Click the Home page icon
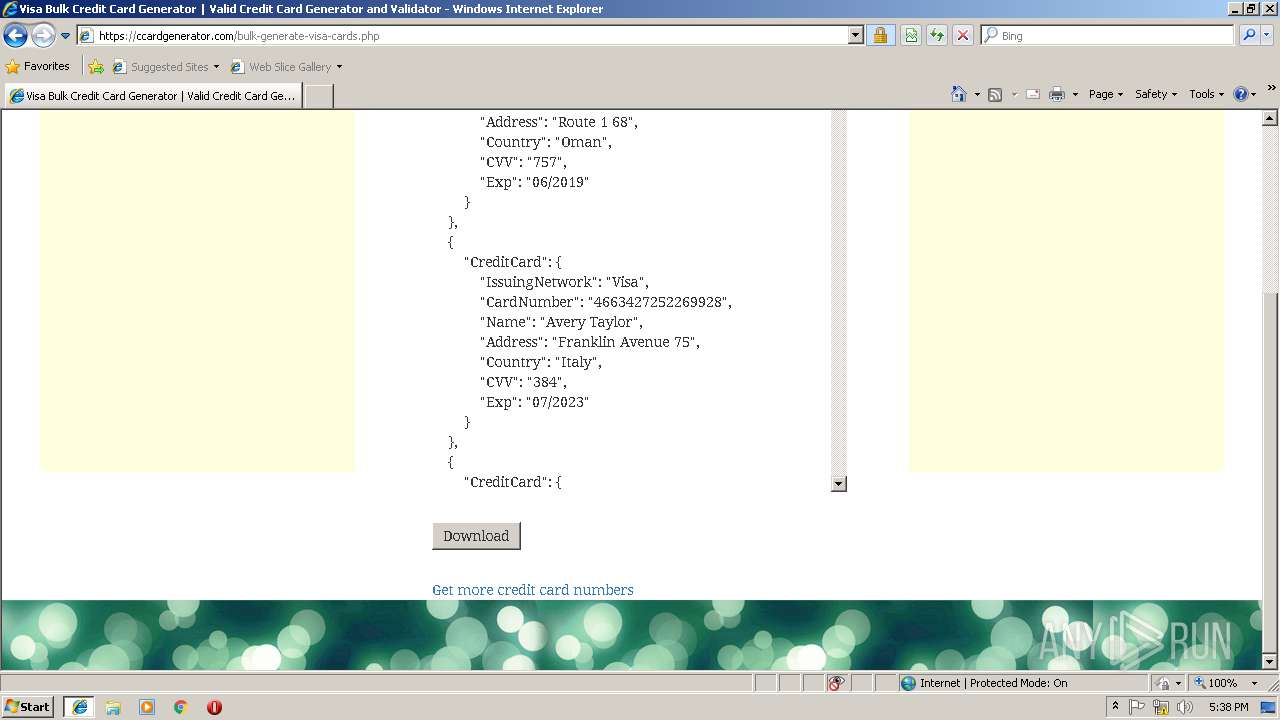The image size is (1280, 720). point(959,94)
